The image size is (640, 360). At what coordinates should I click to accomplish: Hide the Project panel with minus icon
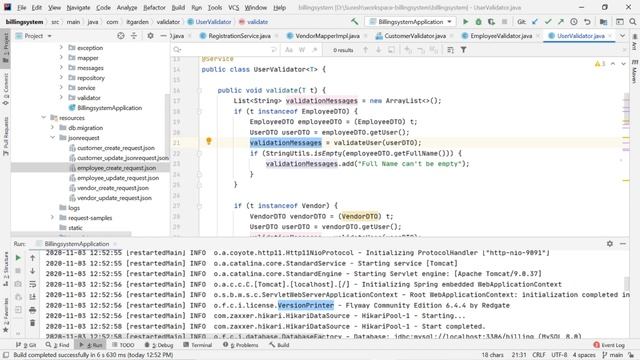pyautogui.click(x=163, y=36)
